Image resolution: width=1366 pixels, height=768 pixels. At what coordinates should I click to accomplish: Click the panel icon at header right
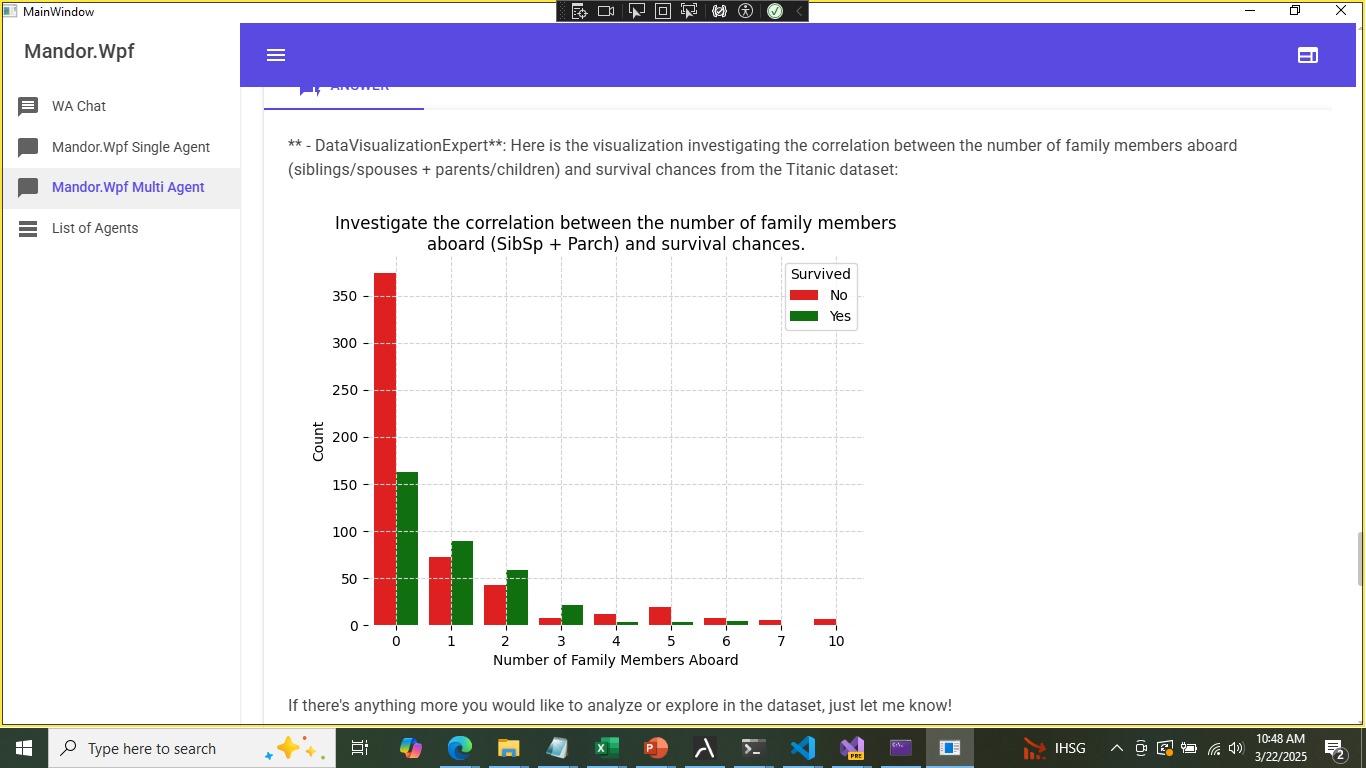click(x=1307, y=55)
